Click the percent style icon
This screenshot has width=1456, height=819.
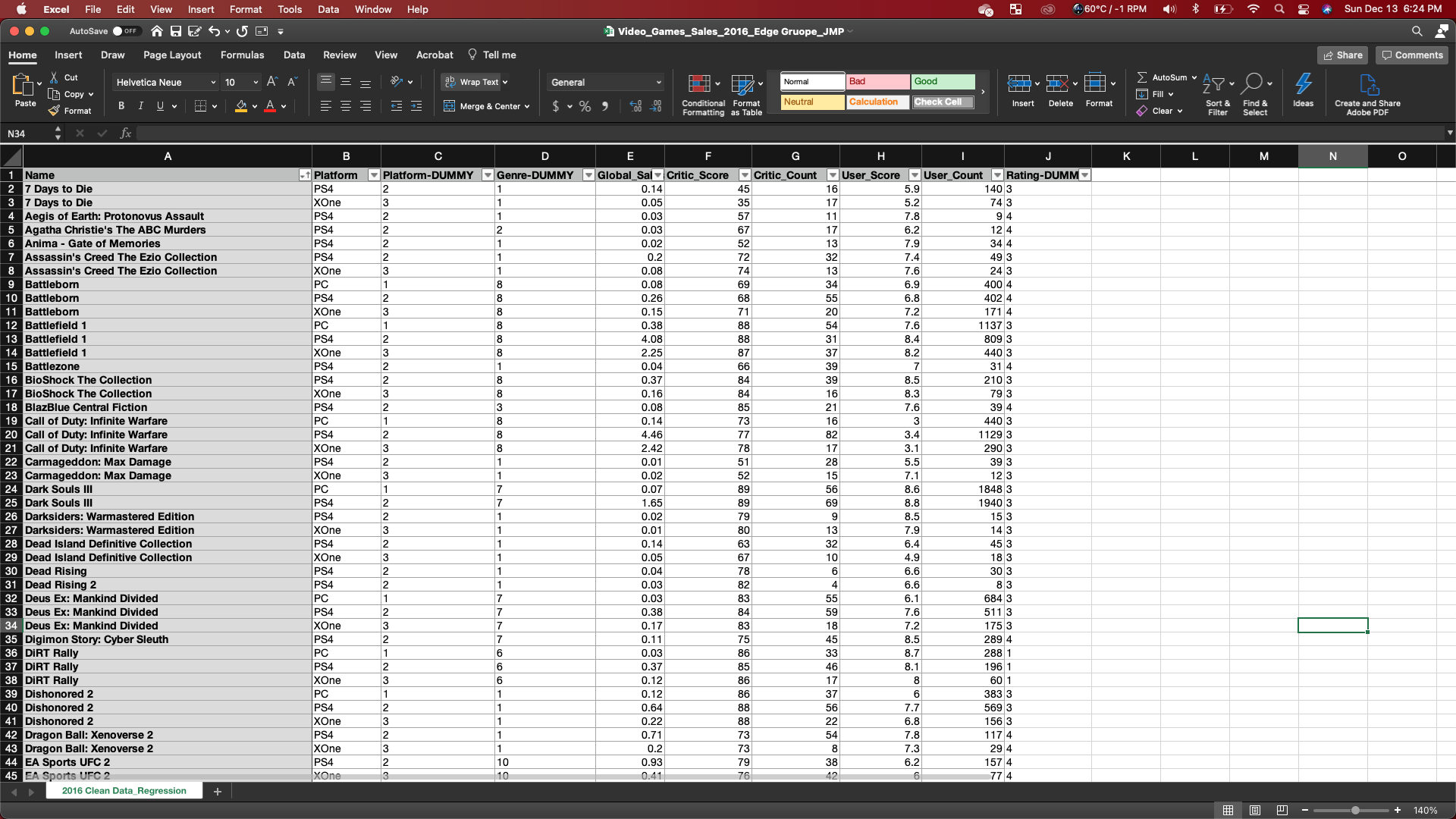(585, 106)
